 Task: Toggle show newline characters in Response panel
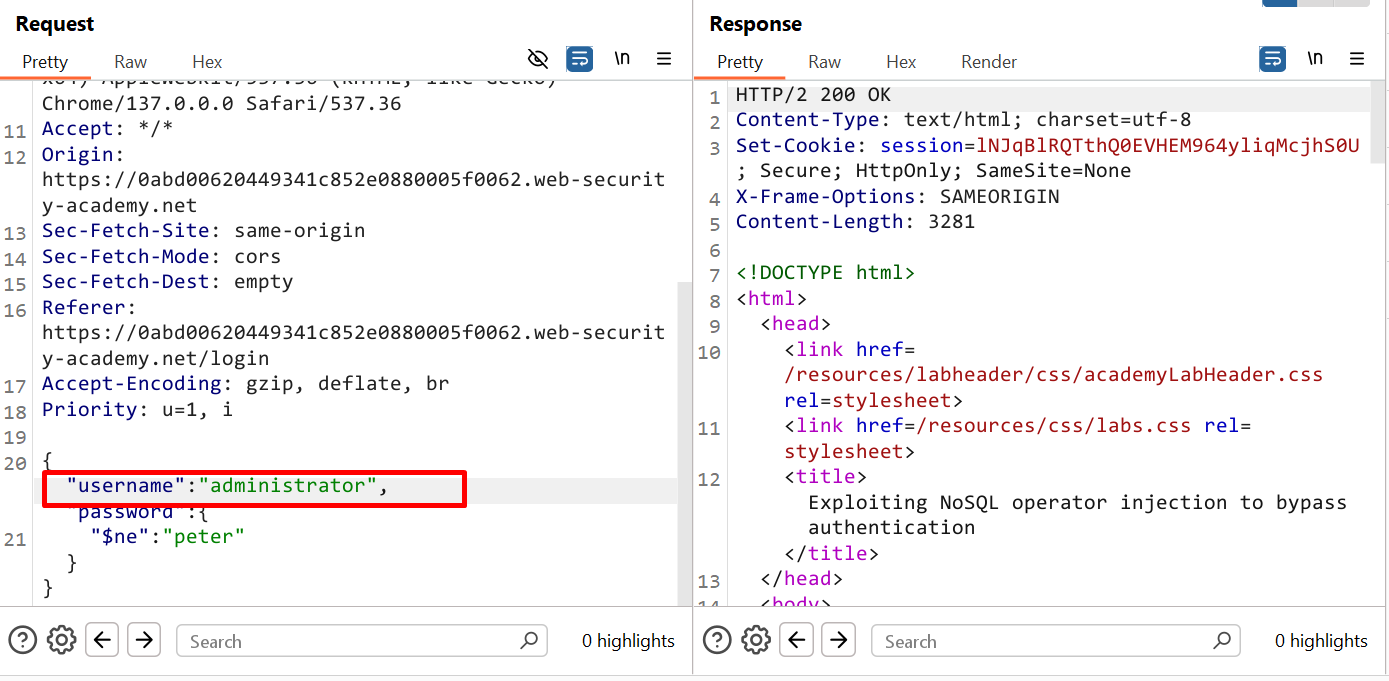click(1315, 59)
